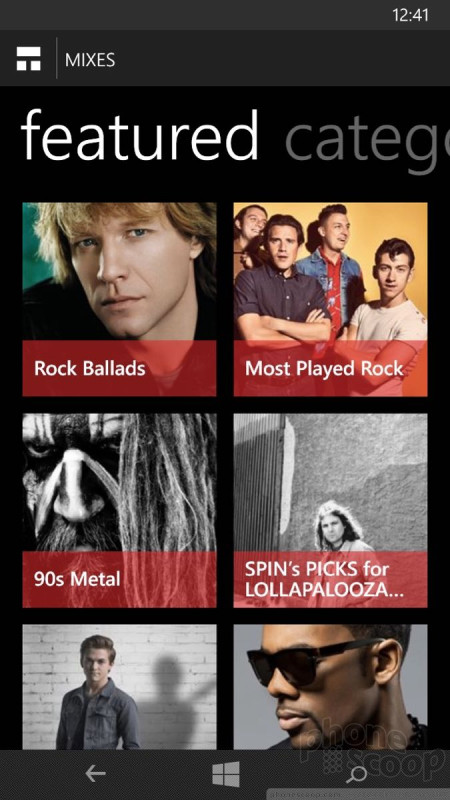Open the 90s Metal mix label
The width and height of the screenshot is (450, 800).
(77, 579)
